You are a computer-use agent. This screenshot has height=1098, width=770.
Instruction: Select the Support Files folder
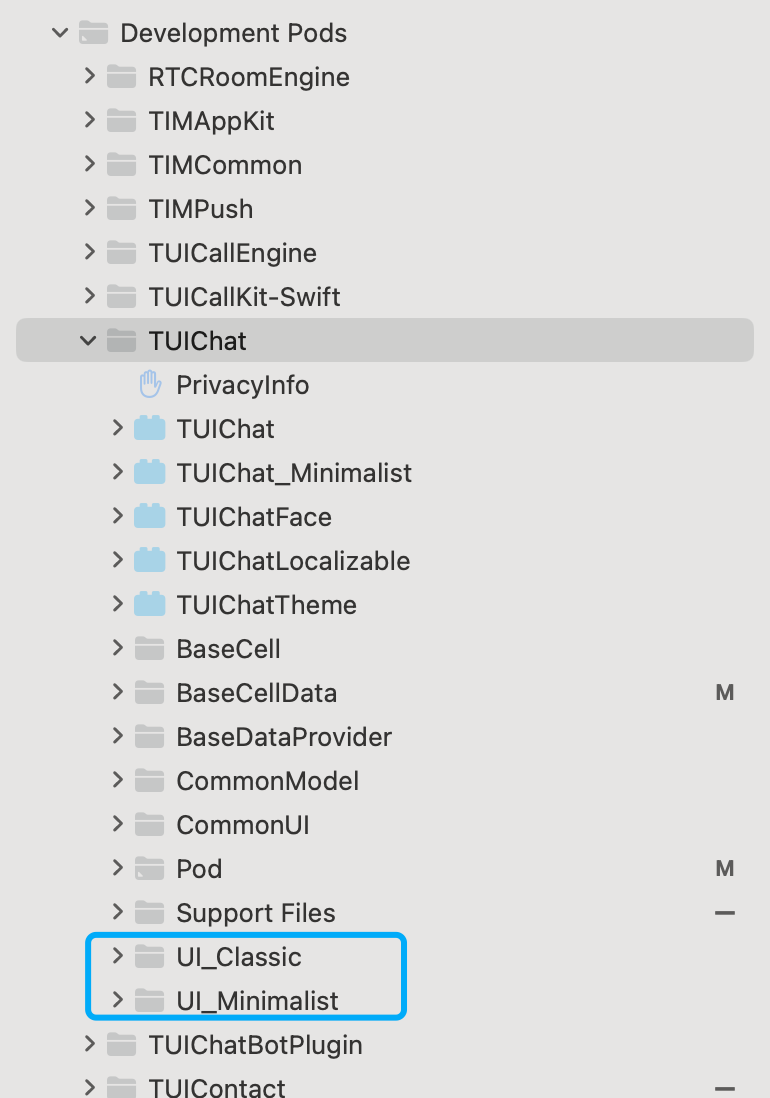256,913
